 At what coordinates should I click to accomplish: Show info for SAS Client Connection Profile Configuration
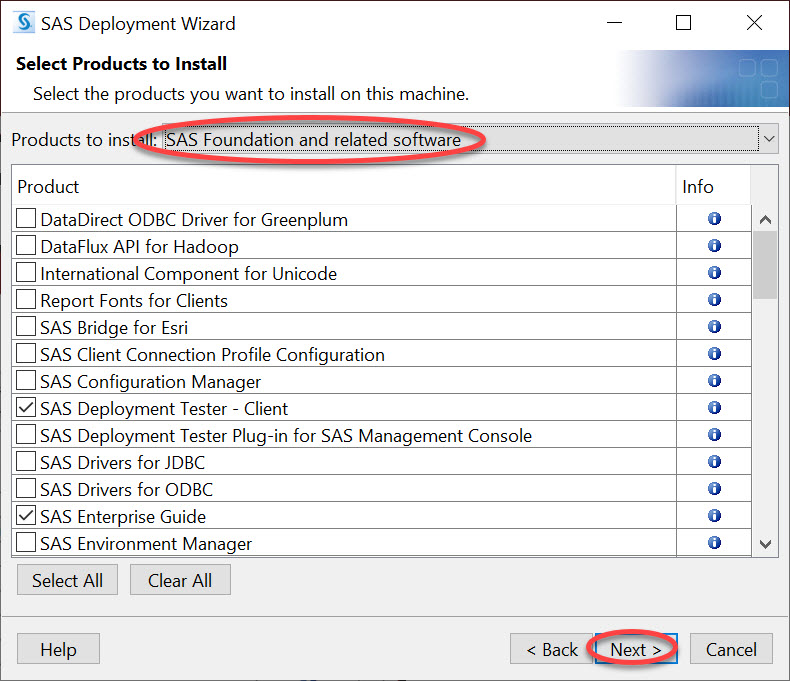[x=714, y=354]
